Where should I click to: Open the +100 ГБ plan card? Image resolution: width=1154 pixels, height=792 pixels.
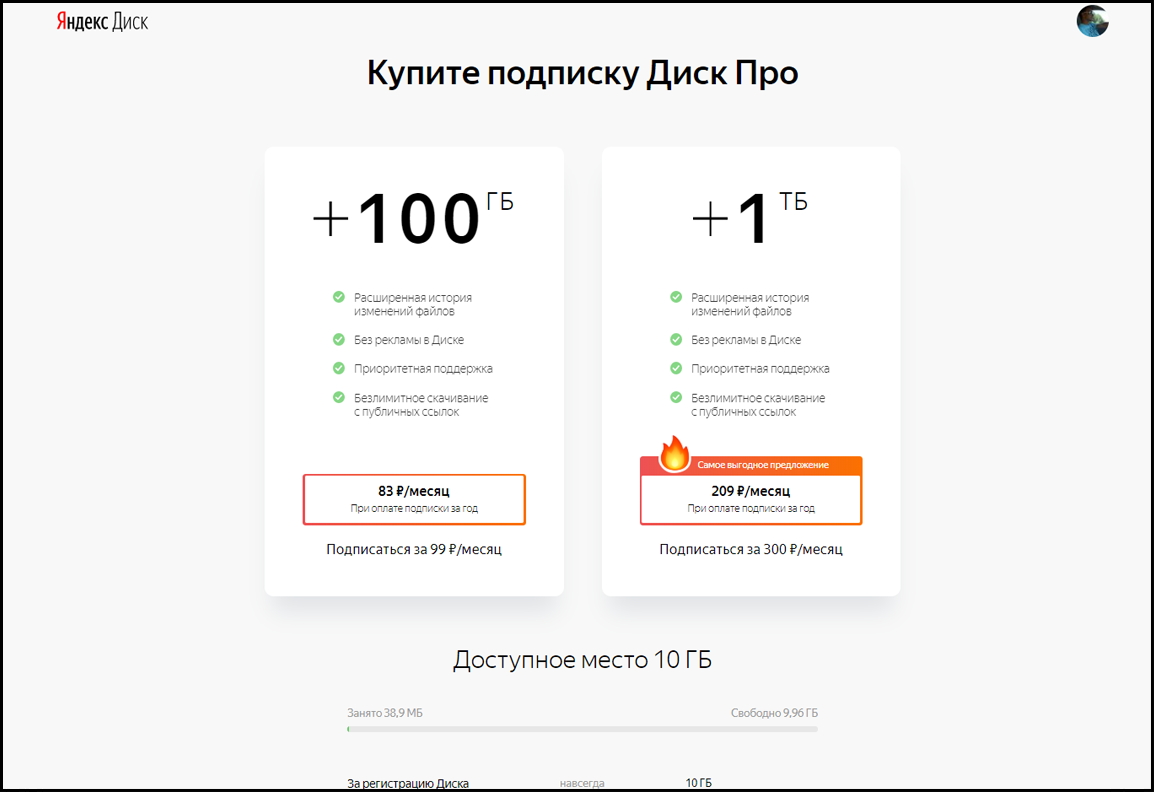[414, 220]
